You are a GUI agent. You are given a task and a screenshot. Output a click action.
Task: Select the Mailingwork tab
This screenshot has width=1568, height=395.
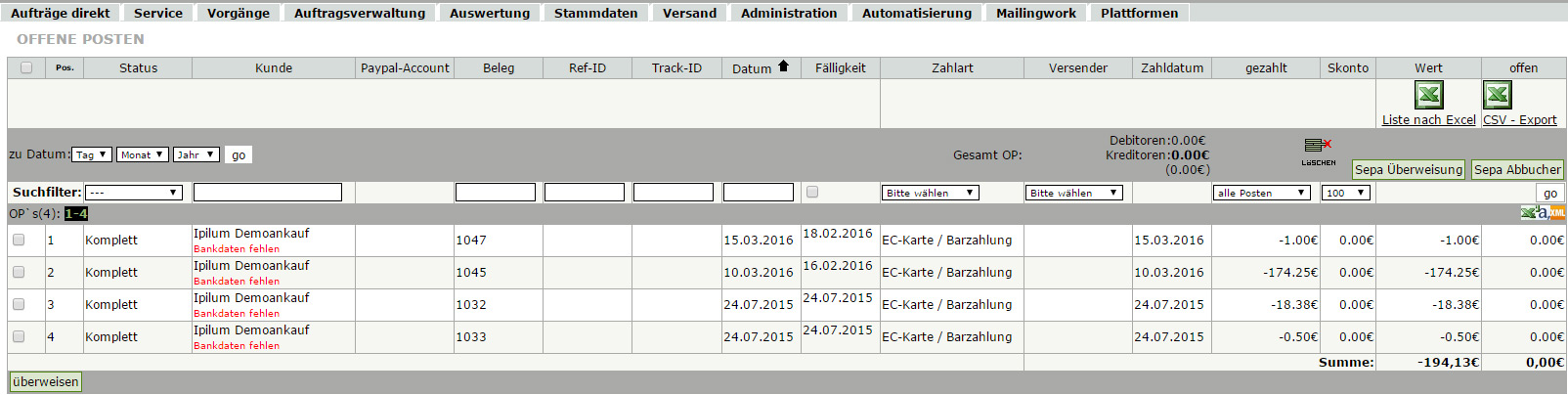1036,13
